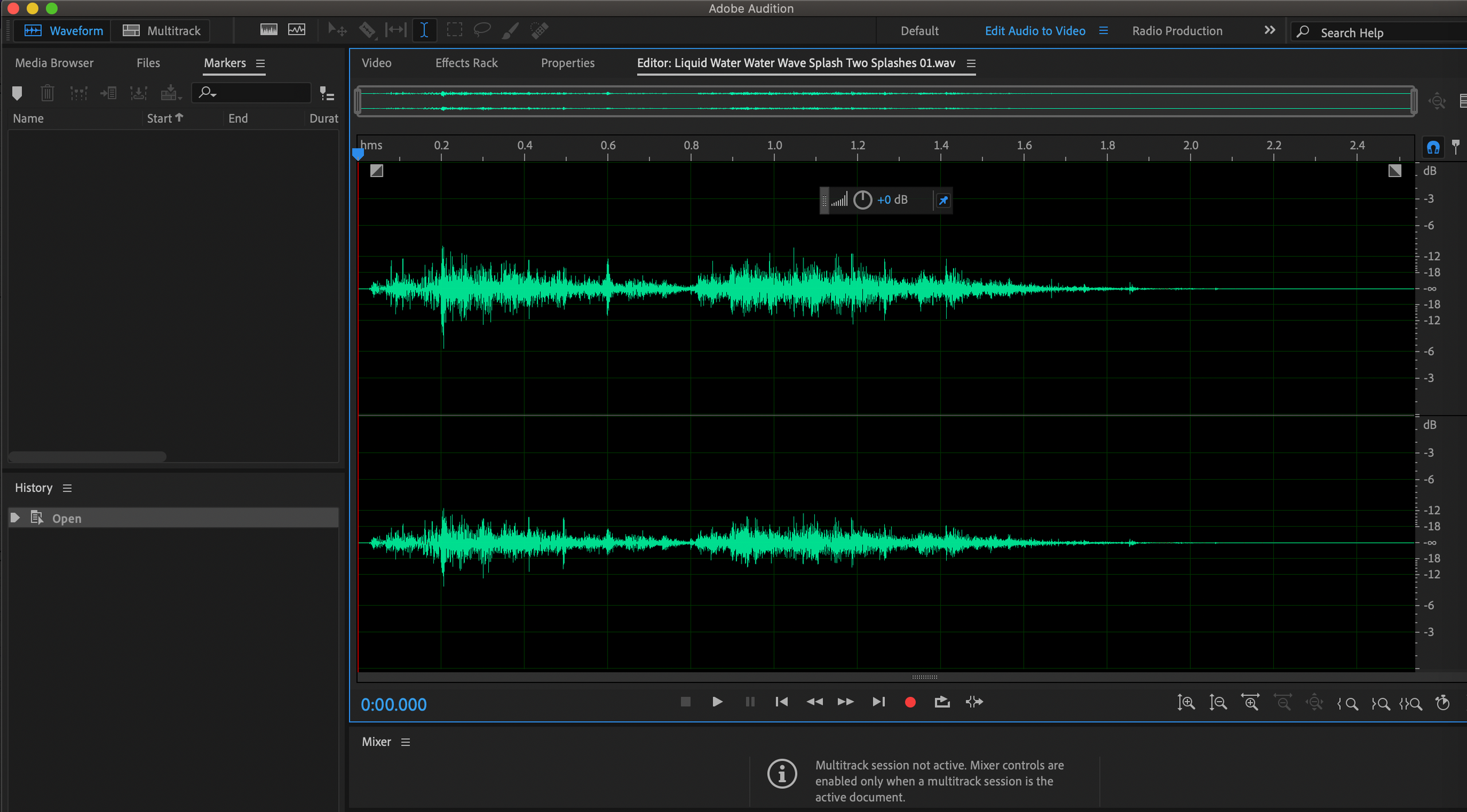The image size is (1467, 812).
Task: Switch to the Effects Rack tab
Action: tap(466, 63)
